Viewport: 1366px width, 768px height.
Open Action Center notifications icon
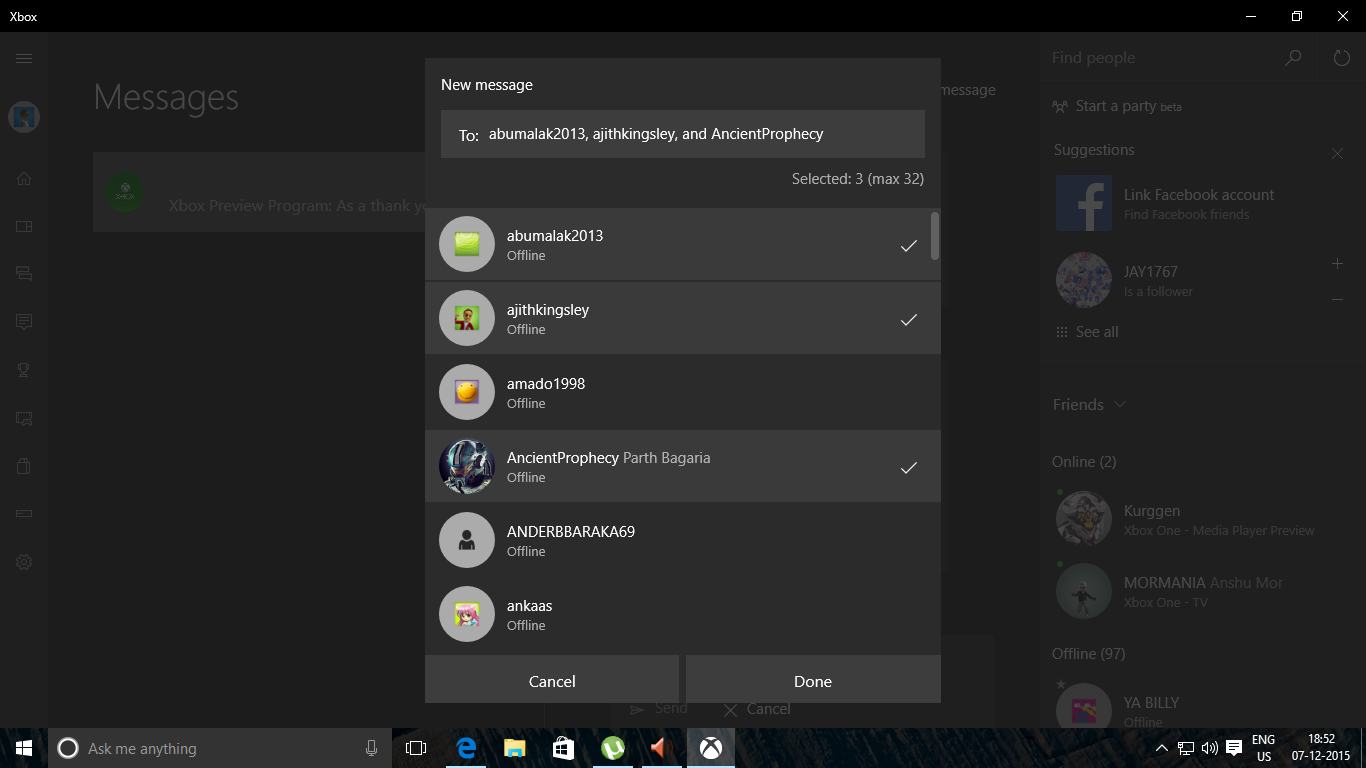(1234, 748)
